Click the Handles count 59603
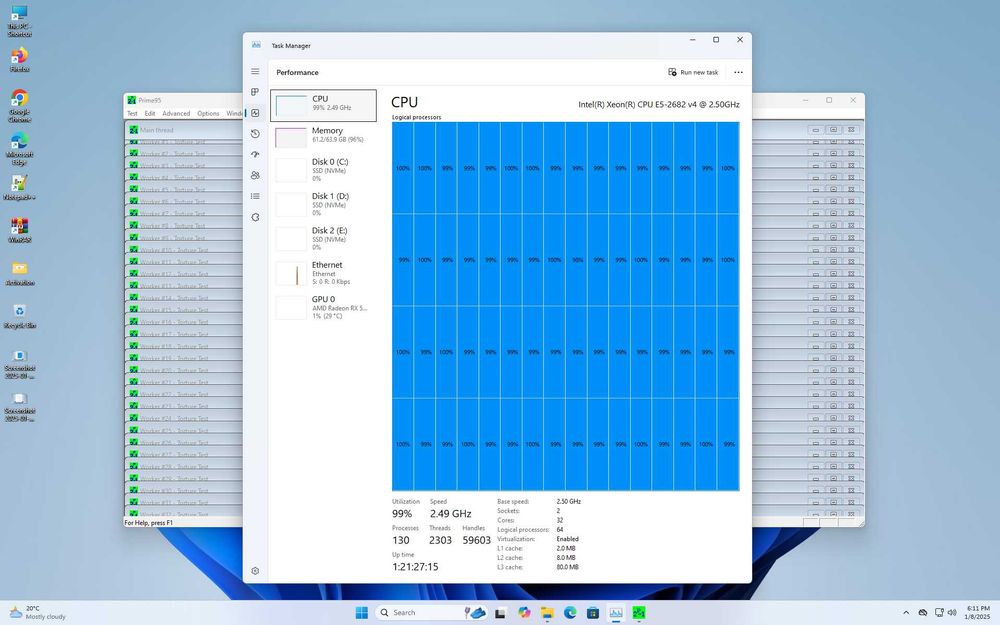The width and height of the screenshot is (1000, 625). click(476, 540)
